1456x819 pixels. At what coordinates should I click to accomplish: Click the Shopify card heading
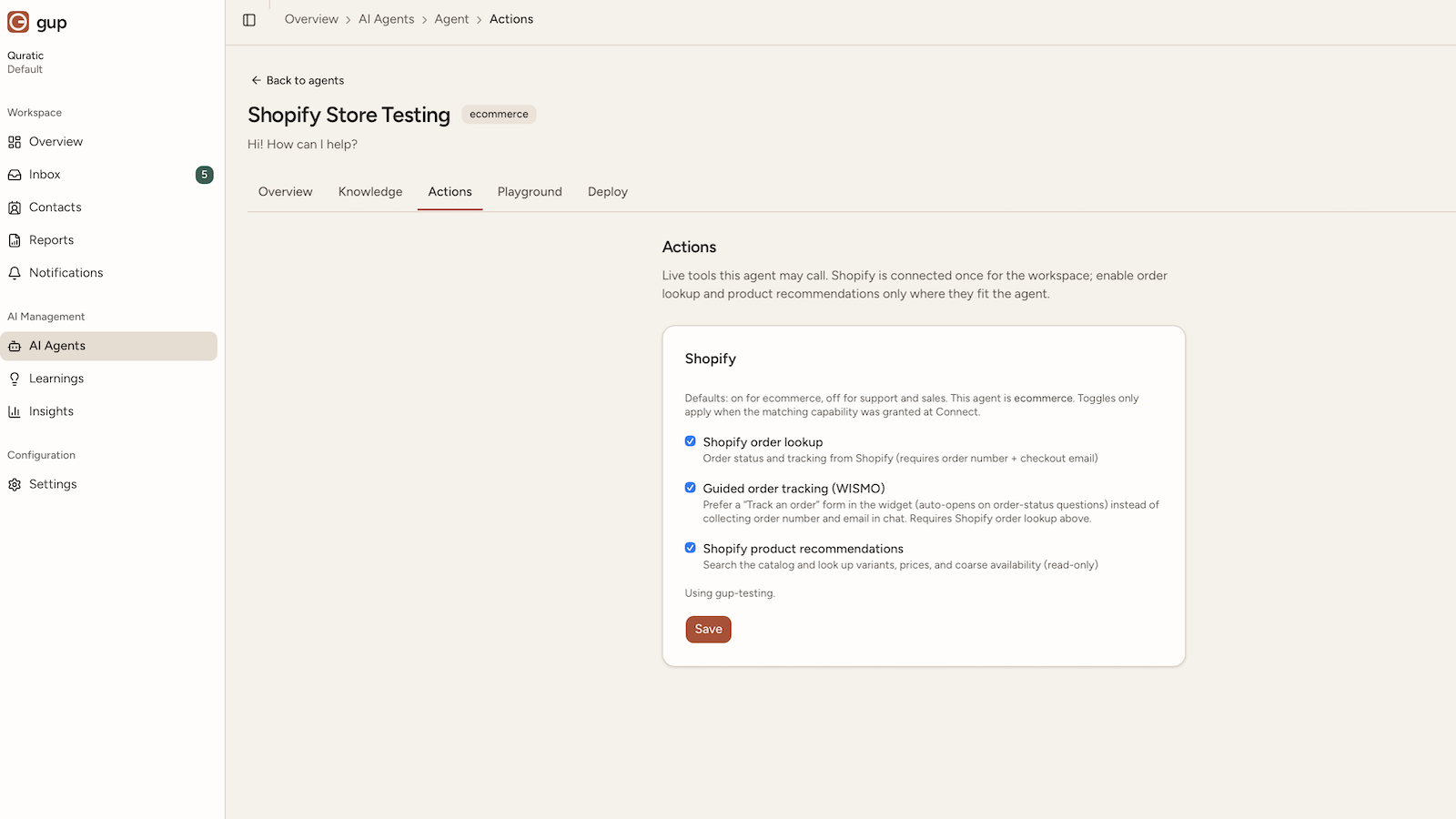(711, 359)
